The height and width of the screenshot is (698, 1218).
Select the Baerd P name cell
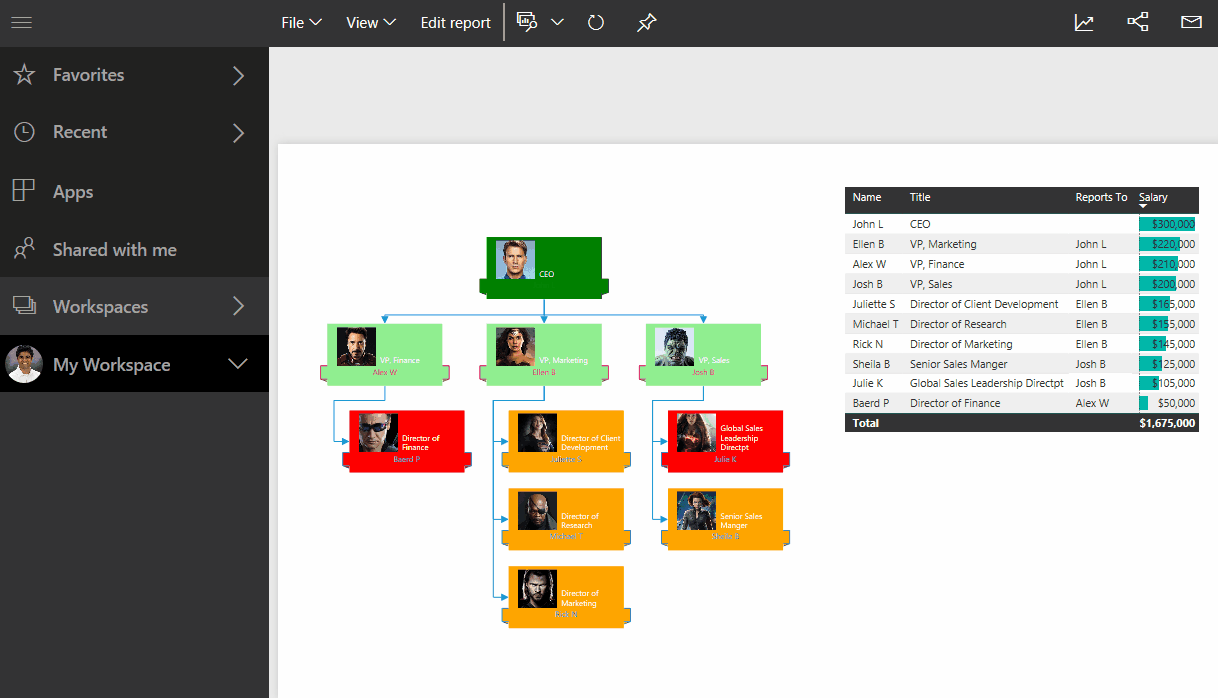point(870,403)
